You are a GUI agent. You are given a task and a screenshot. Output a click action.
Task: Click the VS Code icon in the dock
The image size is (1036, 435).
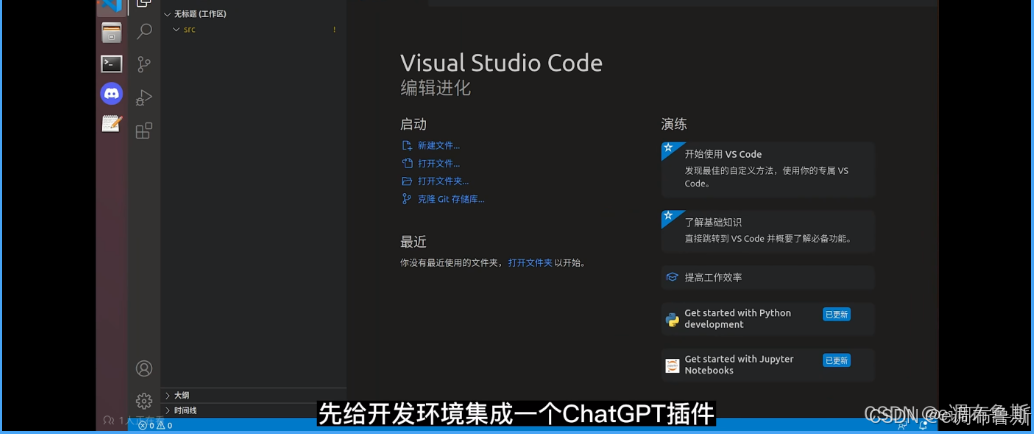(111, 5)
